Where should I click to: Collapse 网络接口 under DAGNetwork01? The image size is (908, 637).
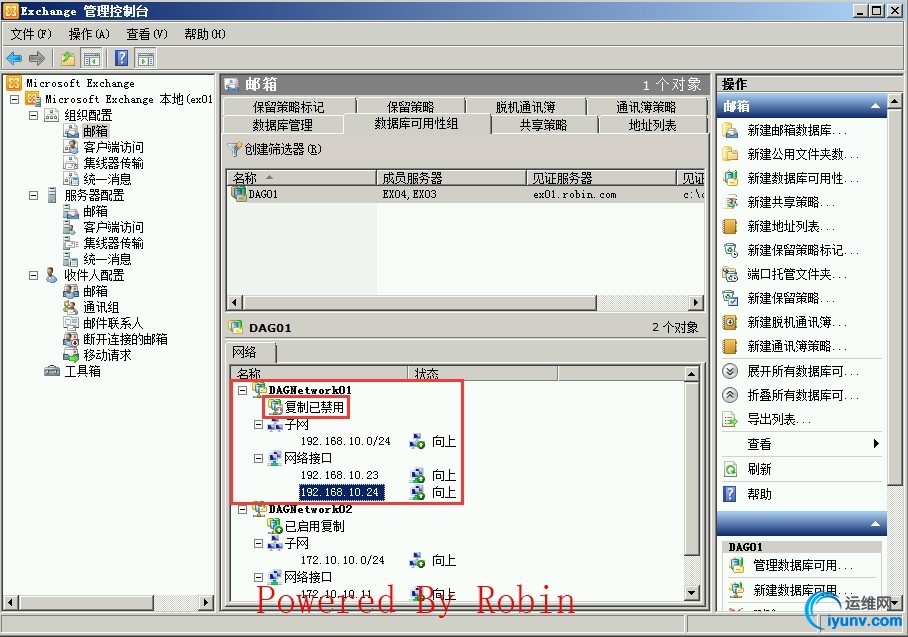[x=258, y=458]
